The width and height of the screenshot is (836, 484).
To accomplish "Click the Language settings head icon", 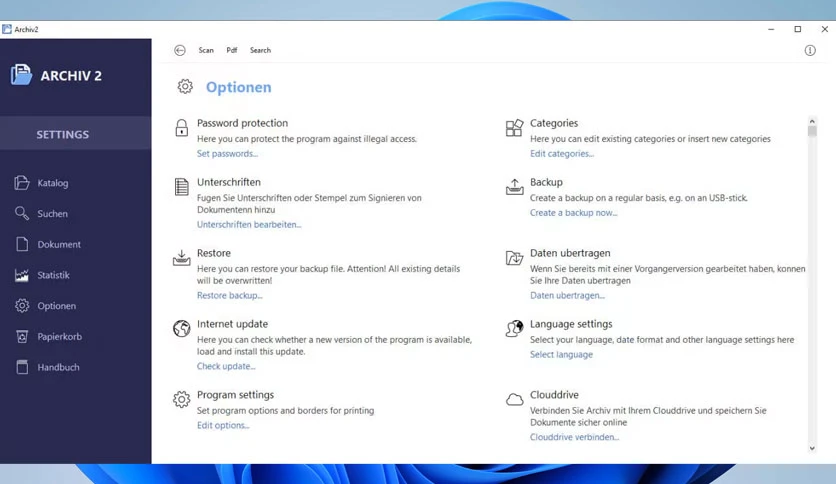I will pos(515,328).
